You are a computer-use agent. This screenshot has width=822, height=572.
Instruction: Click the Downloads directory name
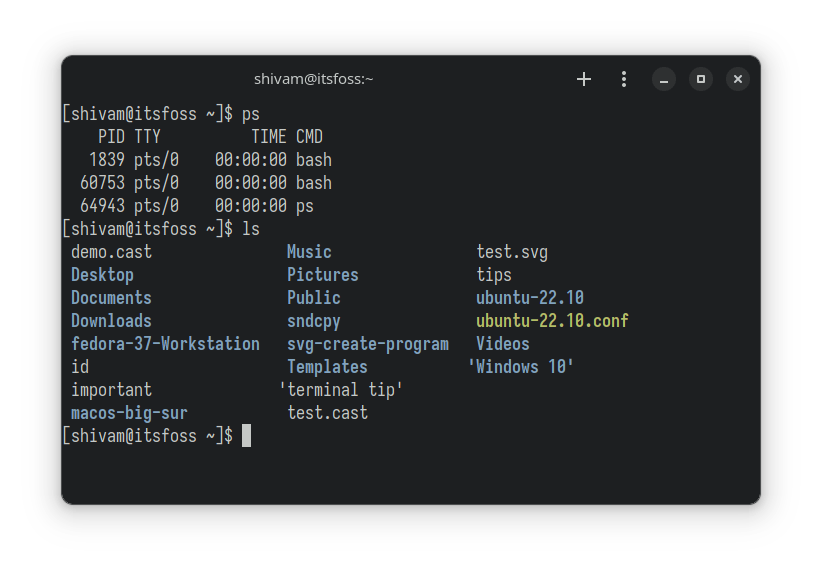111,321
